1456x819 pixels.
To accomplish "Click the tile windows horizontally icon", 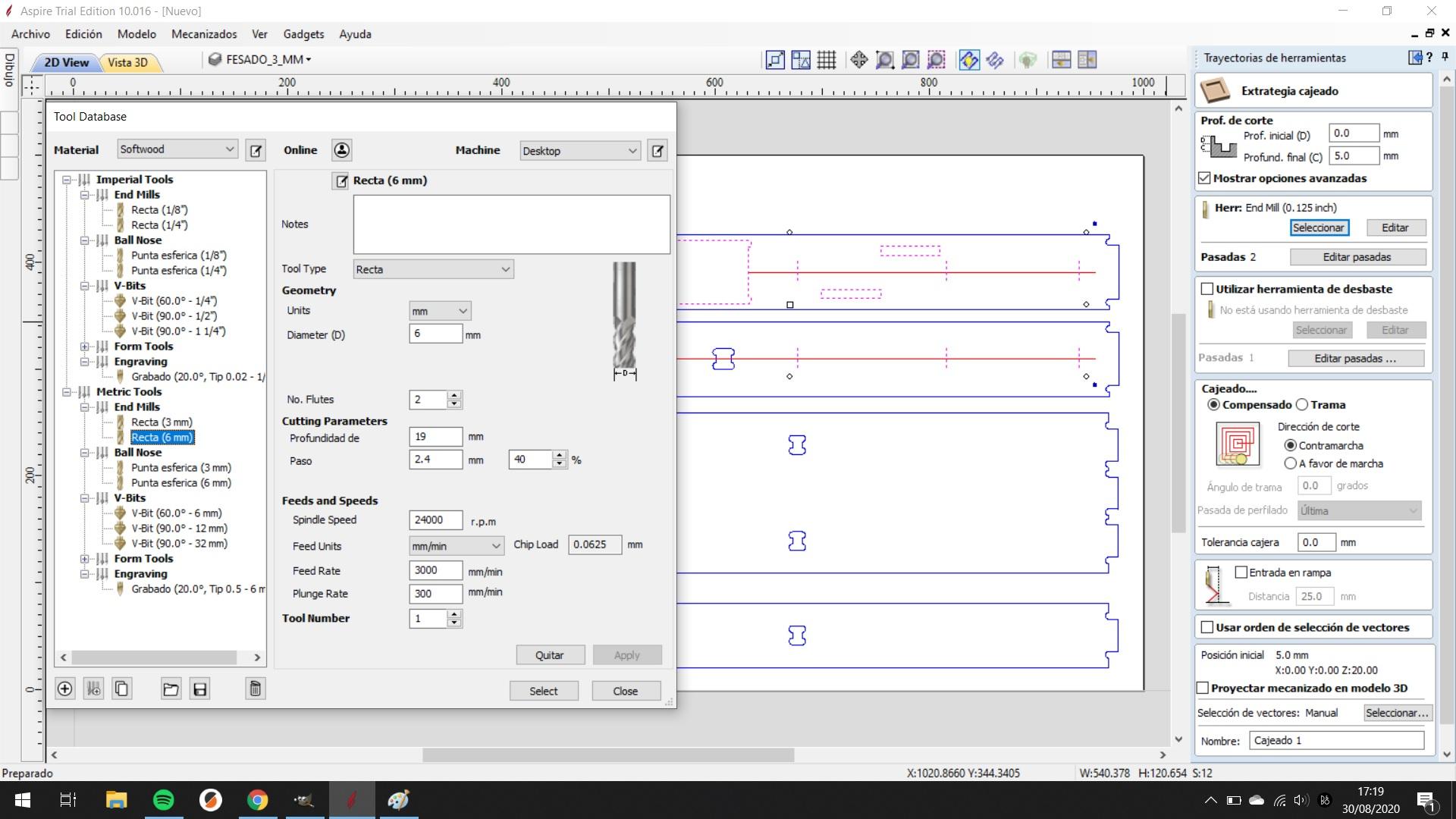I will pos(1062,60).
